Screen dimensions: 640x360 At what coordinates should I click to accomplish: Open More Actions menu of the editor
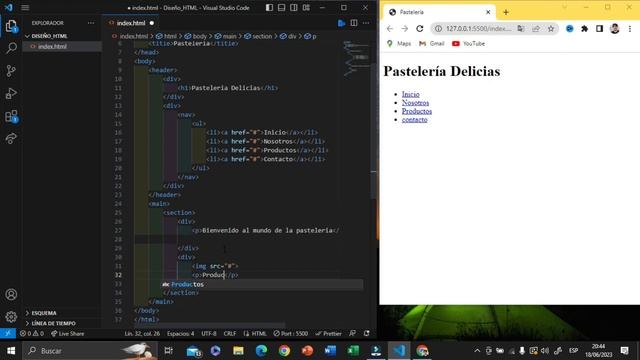pos(366,23)
